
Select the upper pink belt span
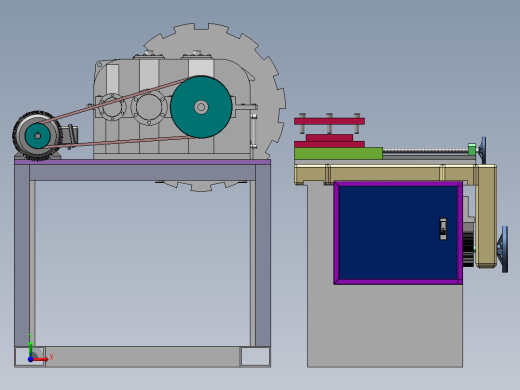click(x=113, y=99)
